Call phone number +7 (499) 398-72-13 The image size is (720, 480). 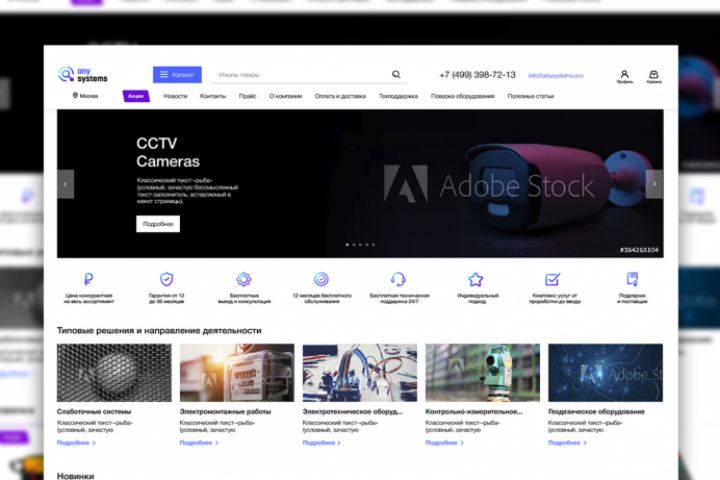pyautogui.click(x=478, y=75)
